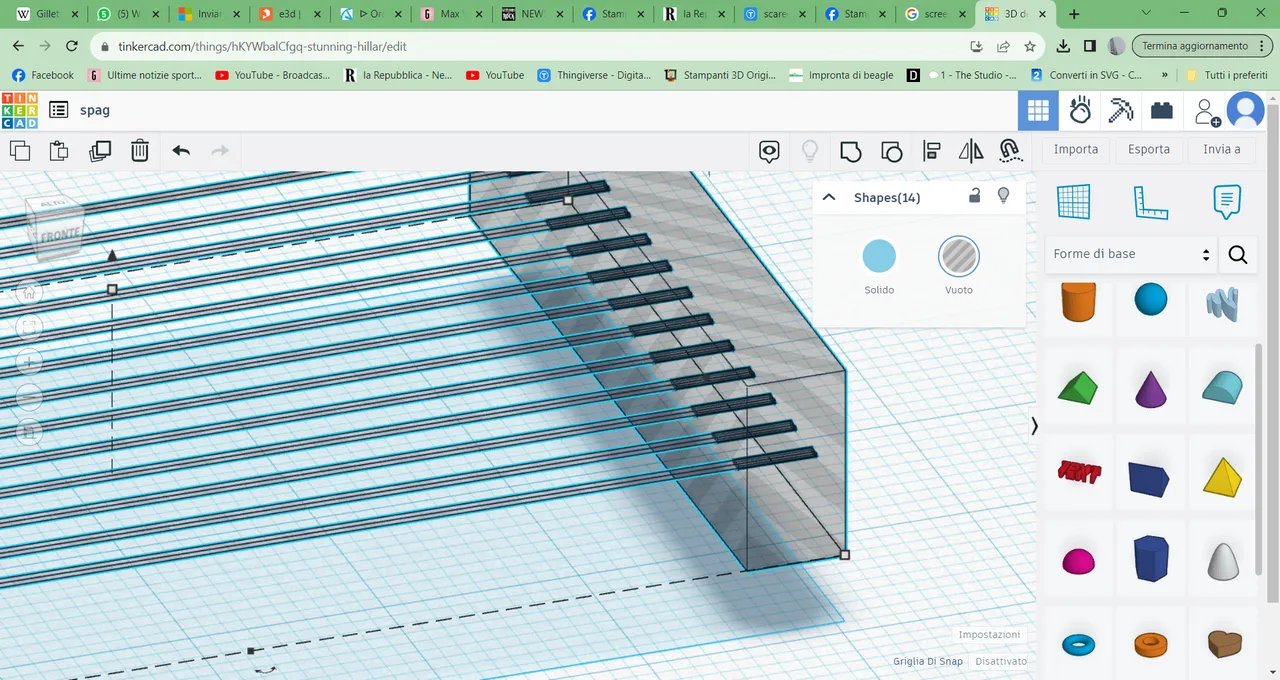Open the Align tool

click(x=931, y=150)
